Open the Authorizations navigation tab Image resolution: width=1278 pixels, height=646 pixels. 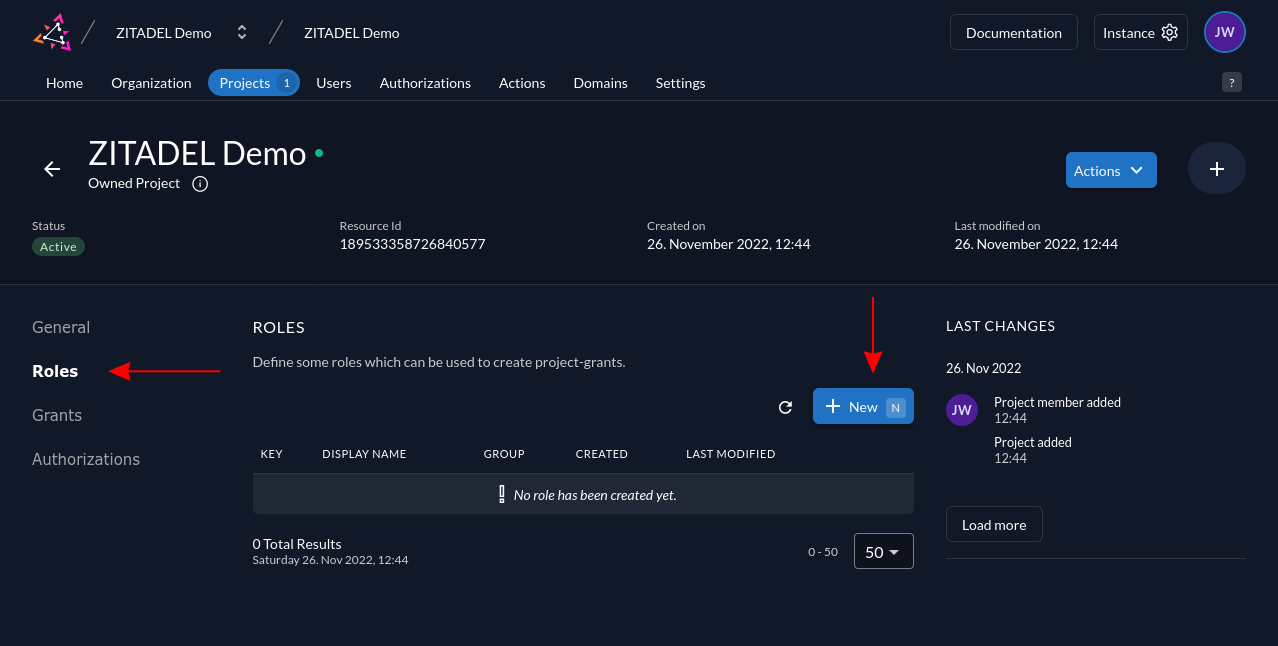coord(425,83)
